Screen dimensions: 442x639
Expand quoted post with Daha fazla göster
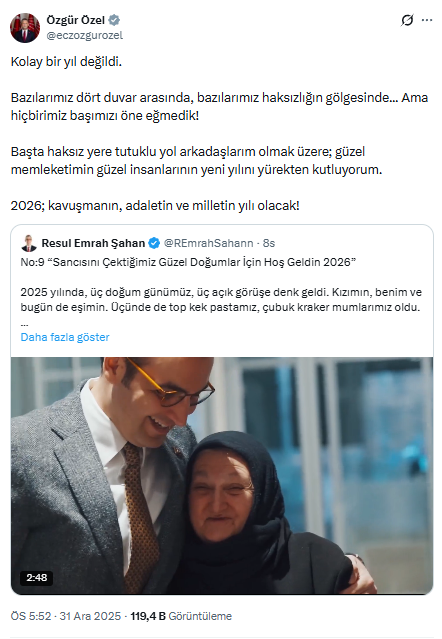point(65,337)
